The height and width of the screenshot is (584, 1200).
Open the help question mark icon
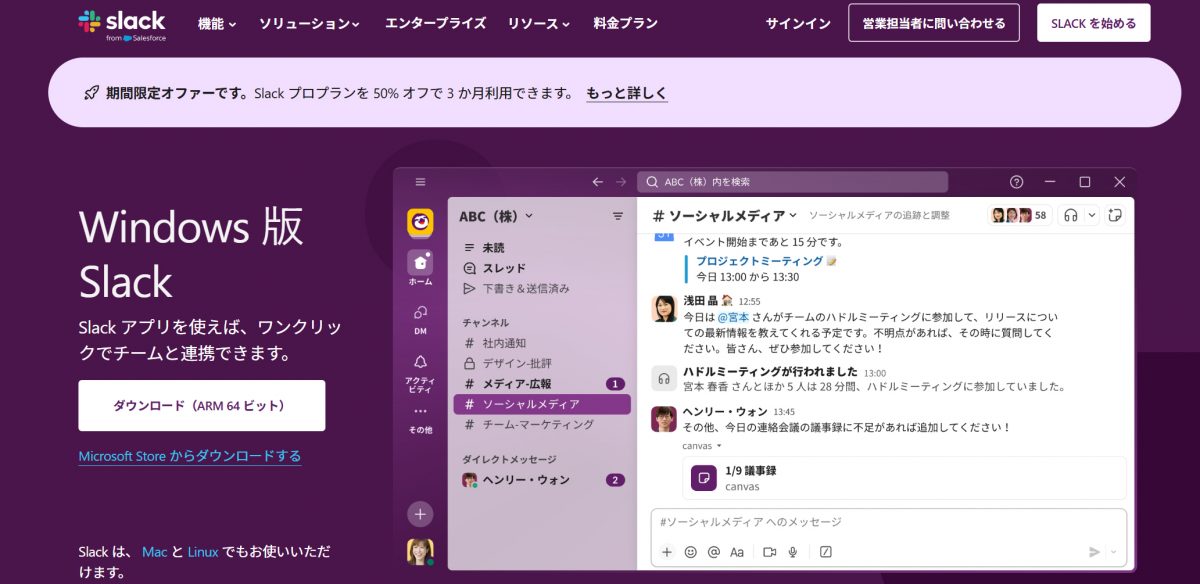point(1017,182)
